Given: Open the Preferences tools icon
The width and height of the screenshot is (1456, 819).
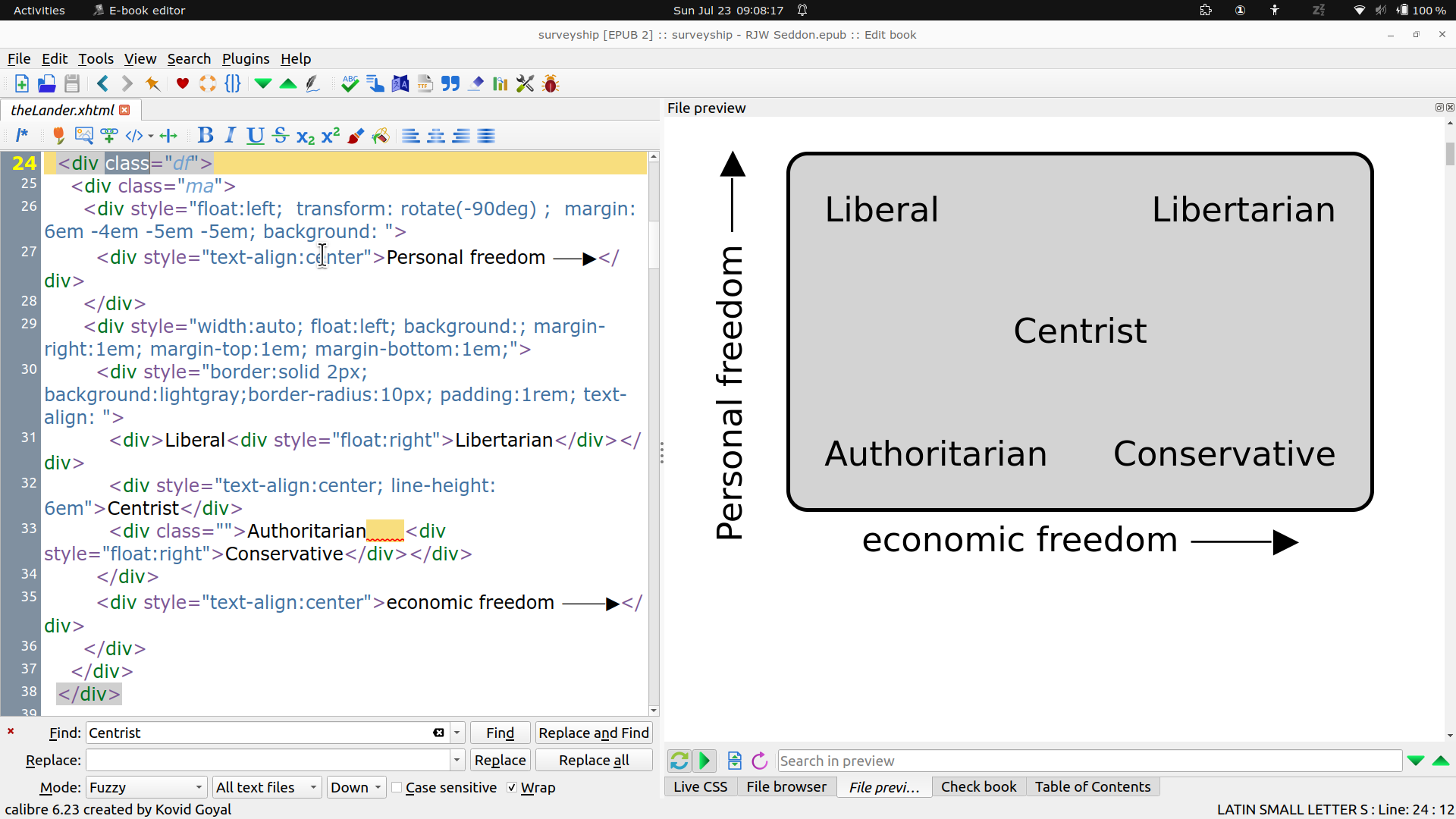Looking at the screenshot, I should coord(525,83).
